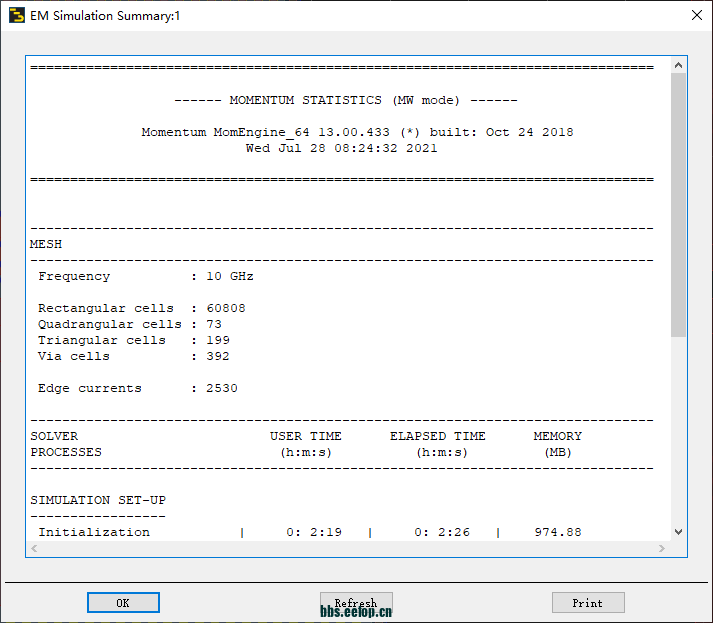Click the 'SIMULATION SET-UP' heading

click(x=98, y=500)
